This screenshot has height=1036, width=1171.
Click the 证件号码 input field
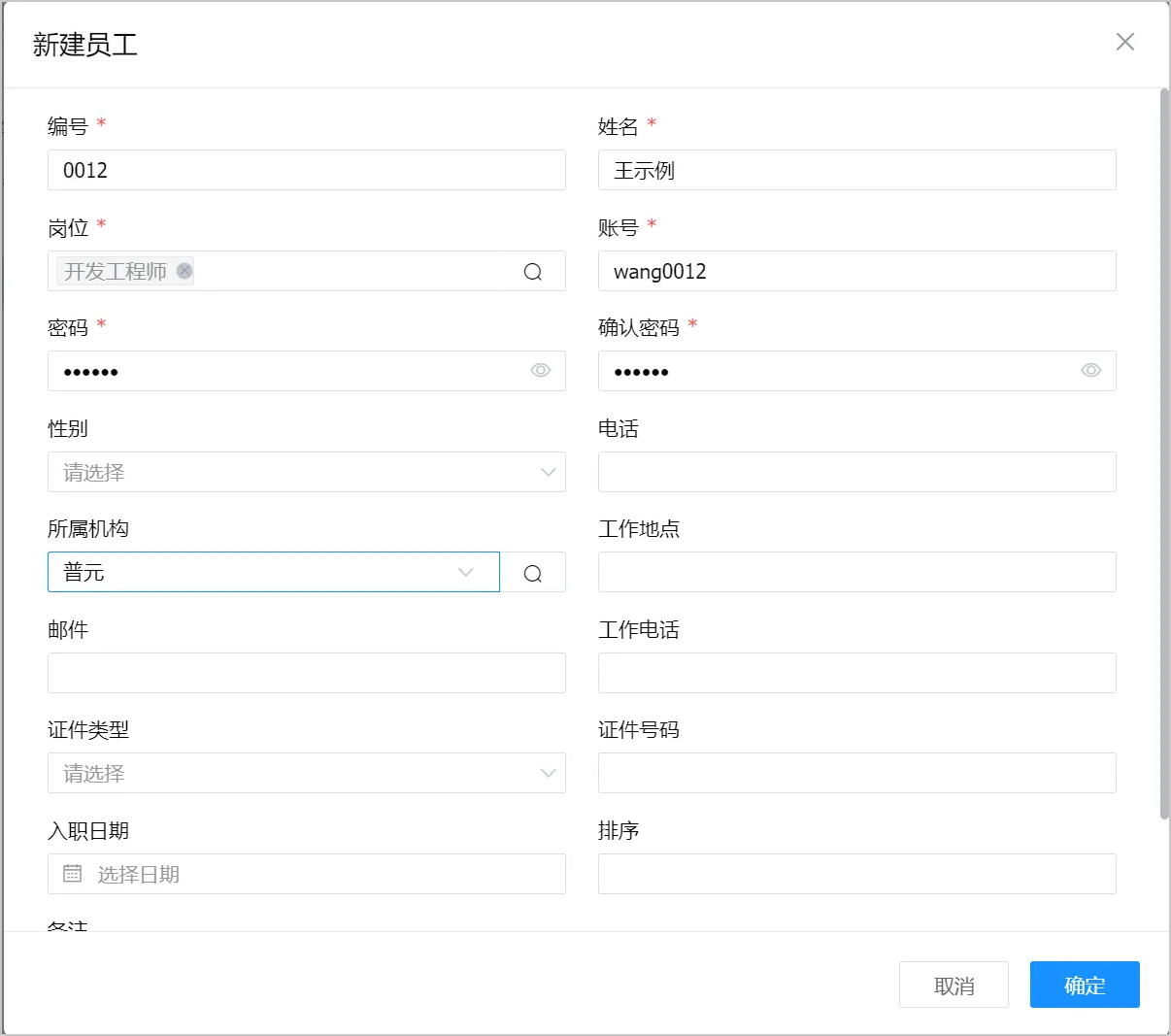point(855,773)
